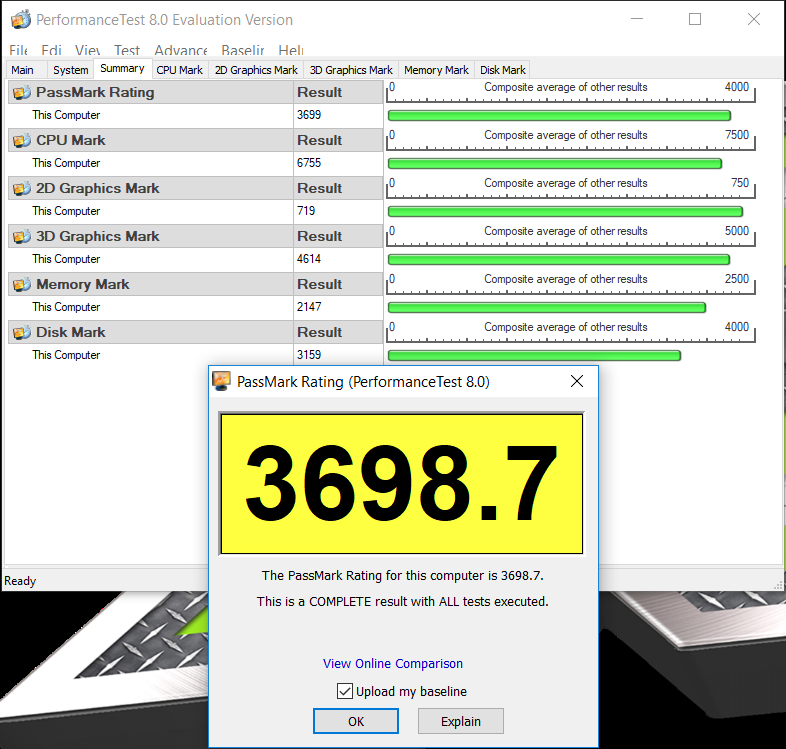Click the 3D Graphics Mark green result bar
Image resolution: width=786 pixels, height=749 pixels.
[x=559, y=260]
